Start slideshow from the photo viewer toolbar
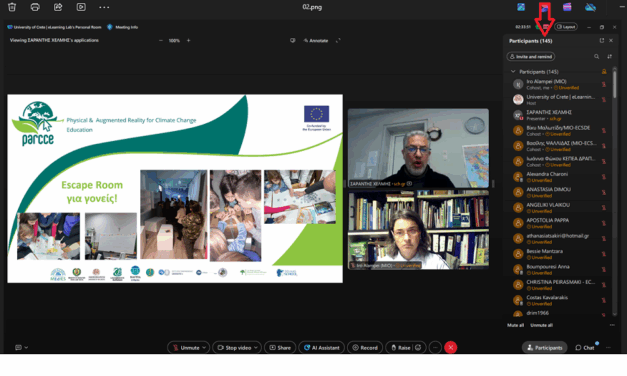This screenshot has width=627, height=376. 81,7
